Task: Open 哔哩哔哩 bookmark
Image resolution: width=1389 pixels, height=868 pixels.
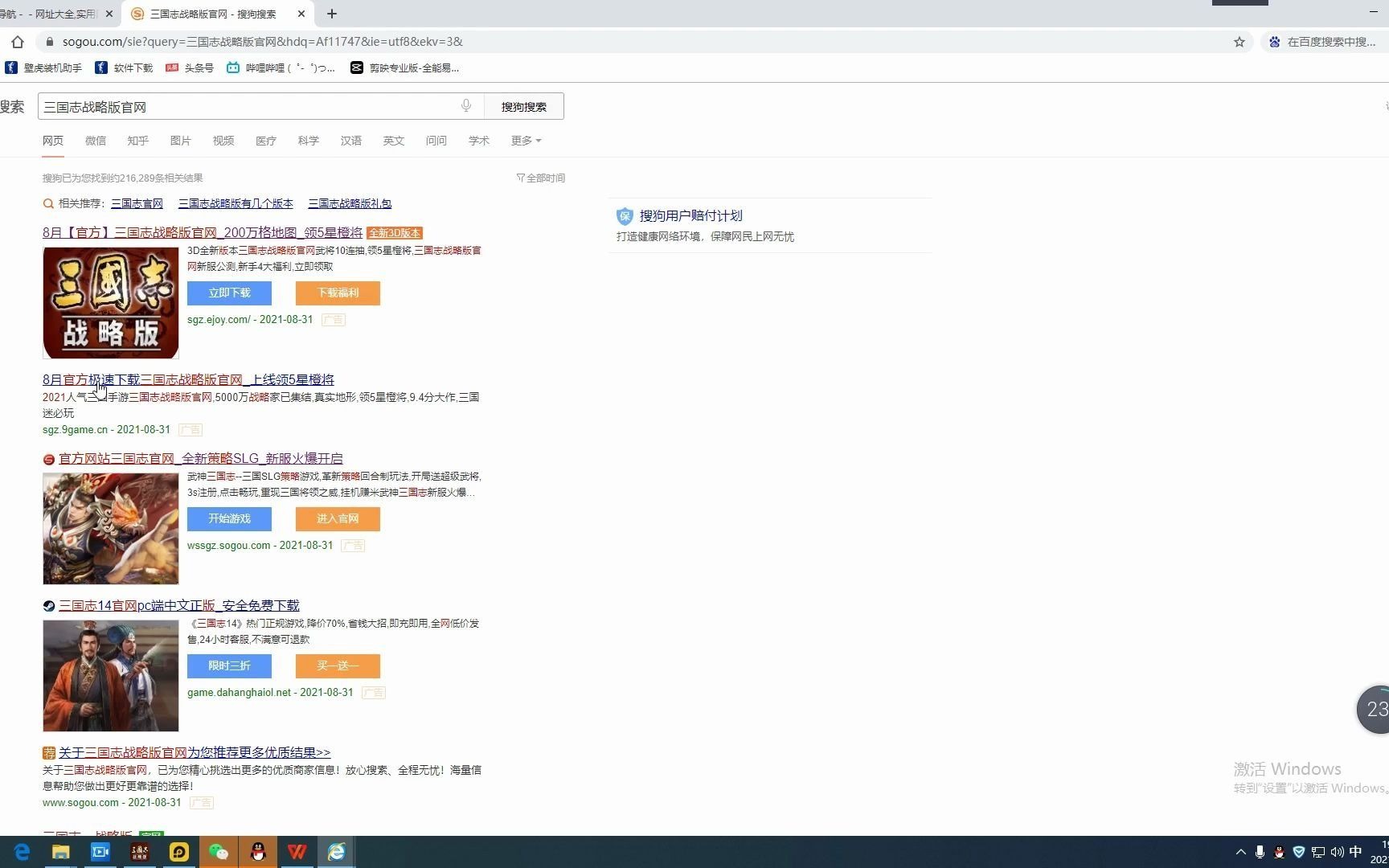Action: [x=281, y=68]
